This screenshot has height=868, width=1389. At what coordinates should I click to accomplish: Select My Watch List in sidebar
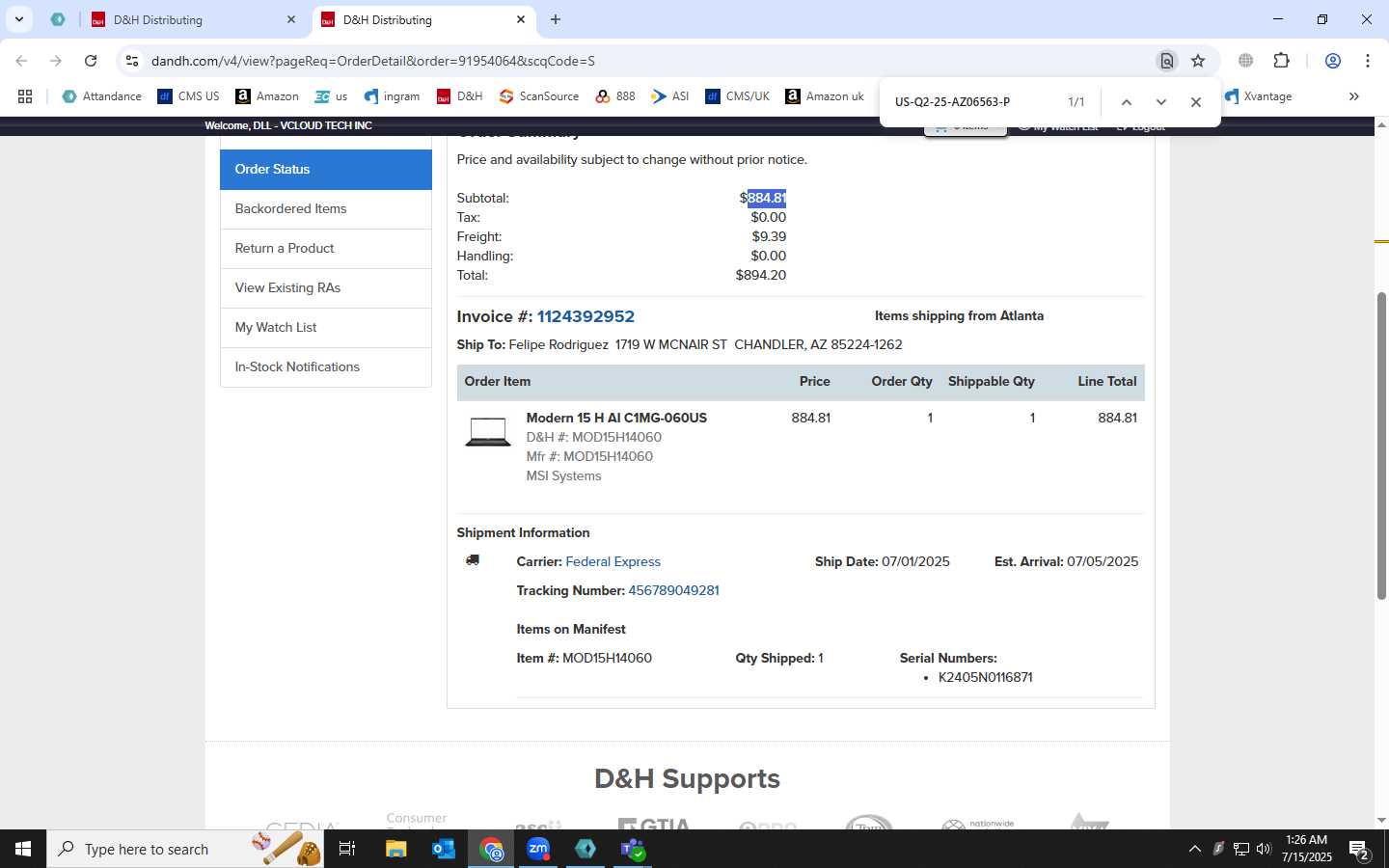[326, 327]
